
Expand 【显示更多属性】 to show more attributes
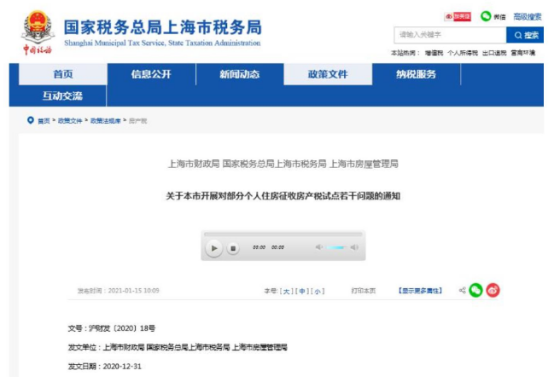420,291
